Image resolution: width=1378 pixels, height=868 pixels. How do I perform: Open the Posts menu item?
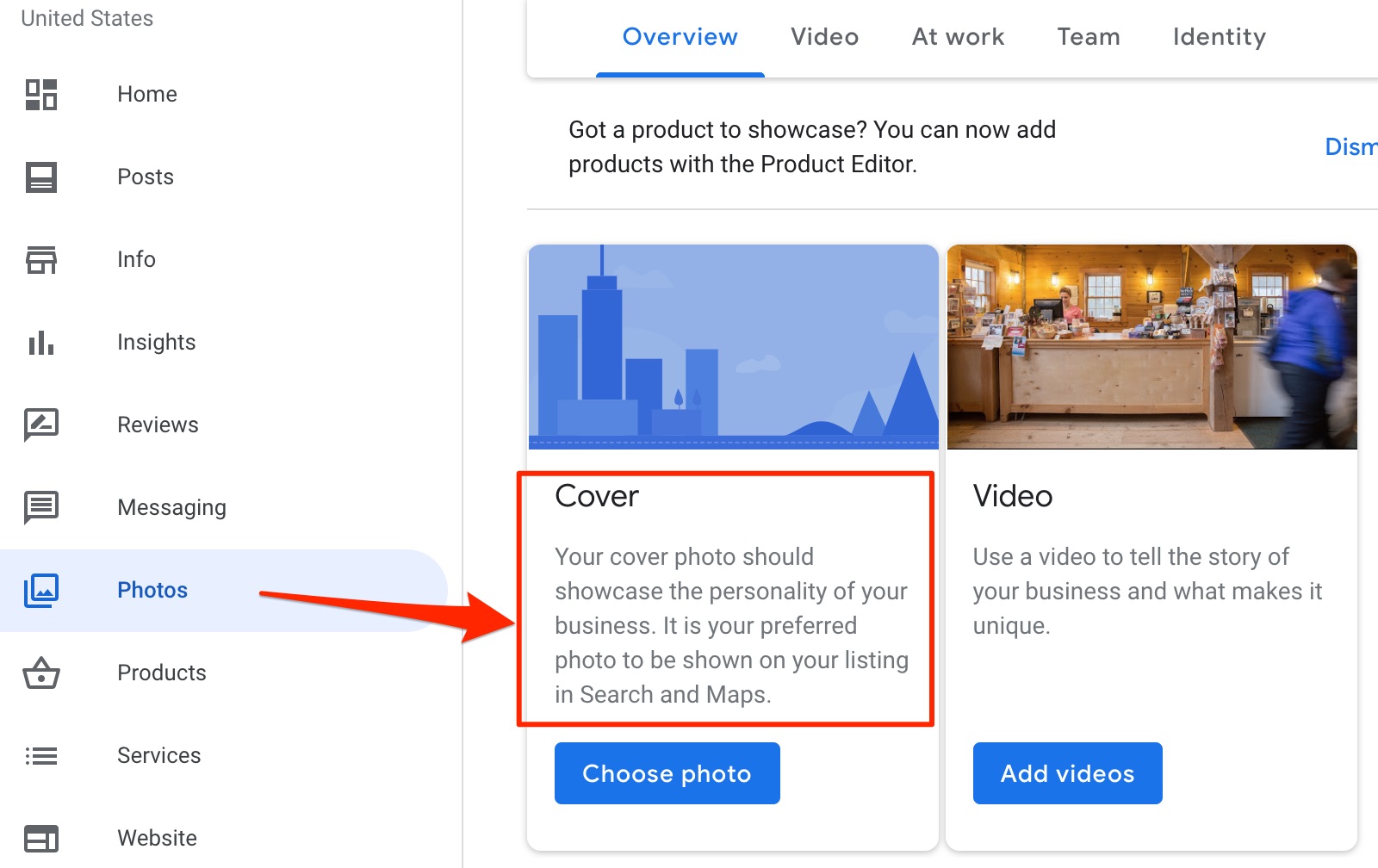146,177
